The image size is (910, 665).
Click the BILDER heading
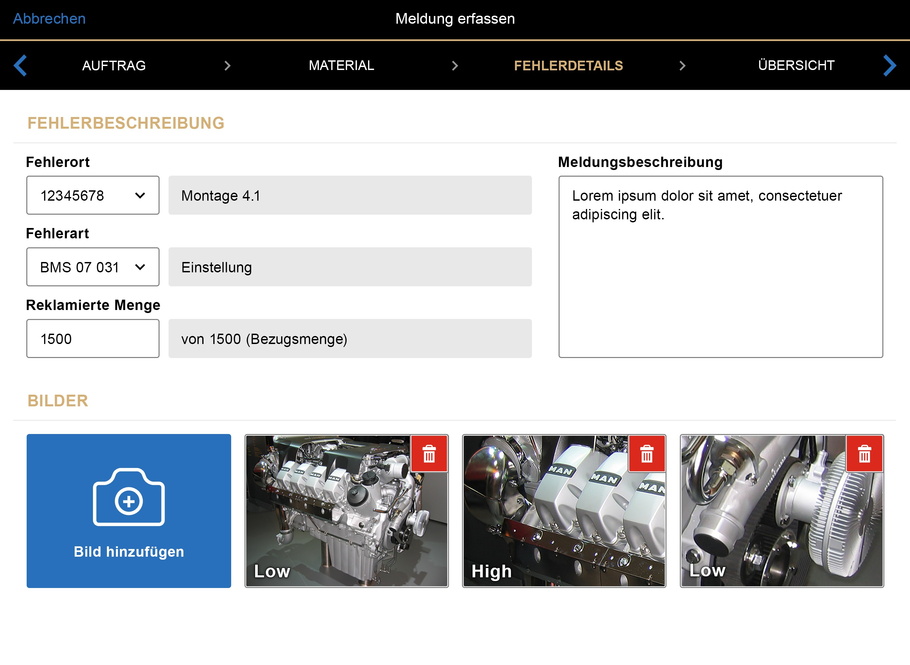(58, 401)
